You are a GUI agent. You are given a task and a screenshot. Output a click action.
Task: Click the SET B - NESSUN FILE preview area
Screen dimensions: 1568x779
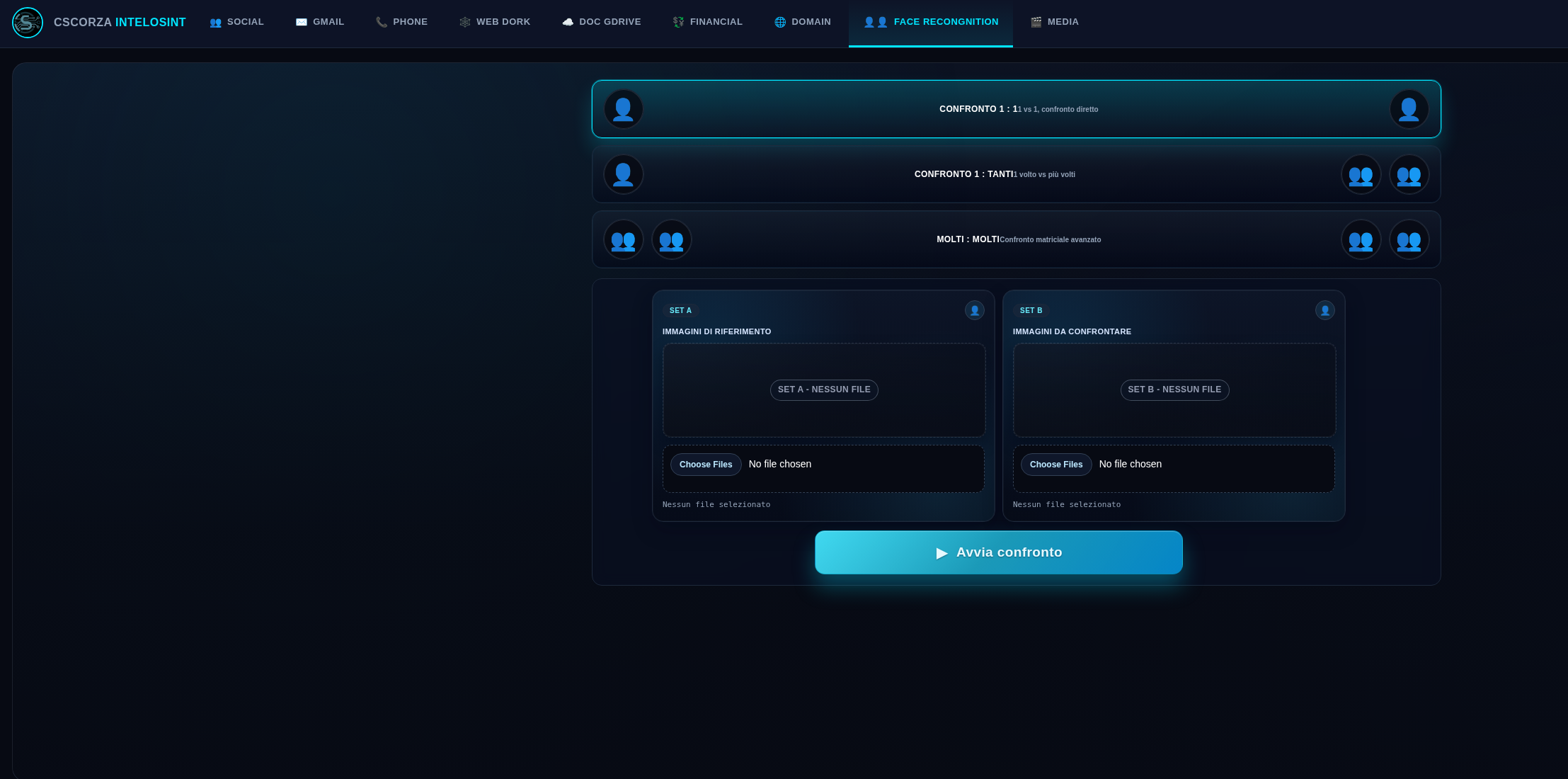1174,390
